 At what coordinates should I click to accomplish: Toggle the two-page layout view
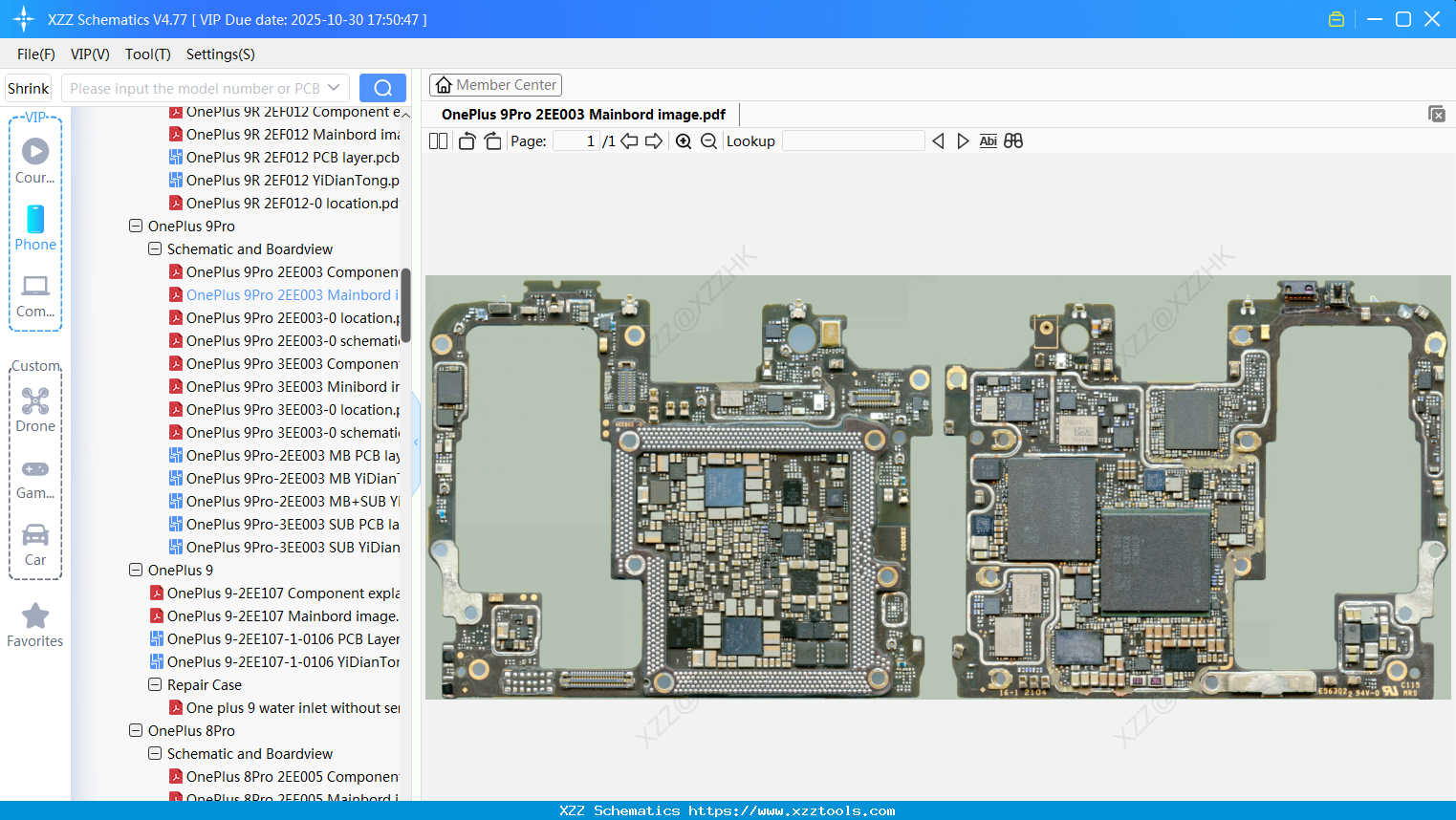[x=438, y=141]
